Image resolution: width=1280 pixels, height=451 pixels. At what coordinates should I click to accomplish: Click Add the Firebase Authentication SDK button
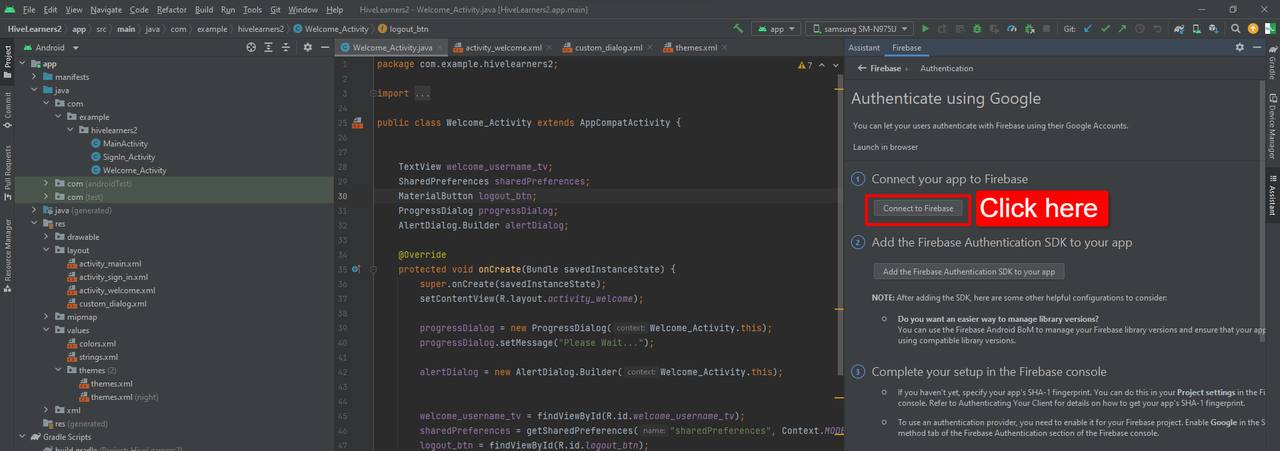click(x=969, y=271)
